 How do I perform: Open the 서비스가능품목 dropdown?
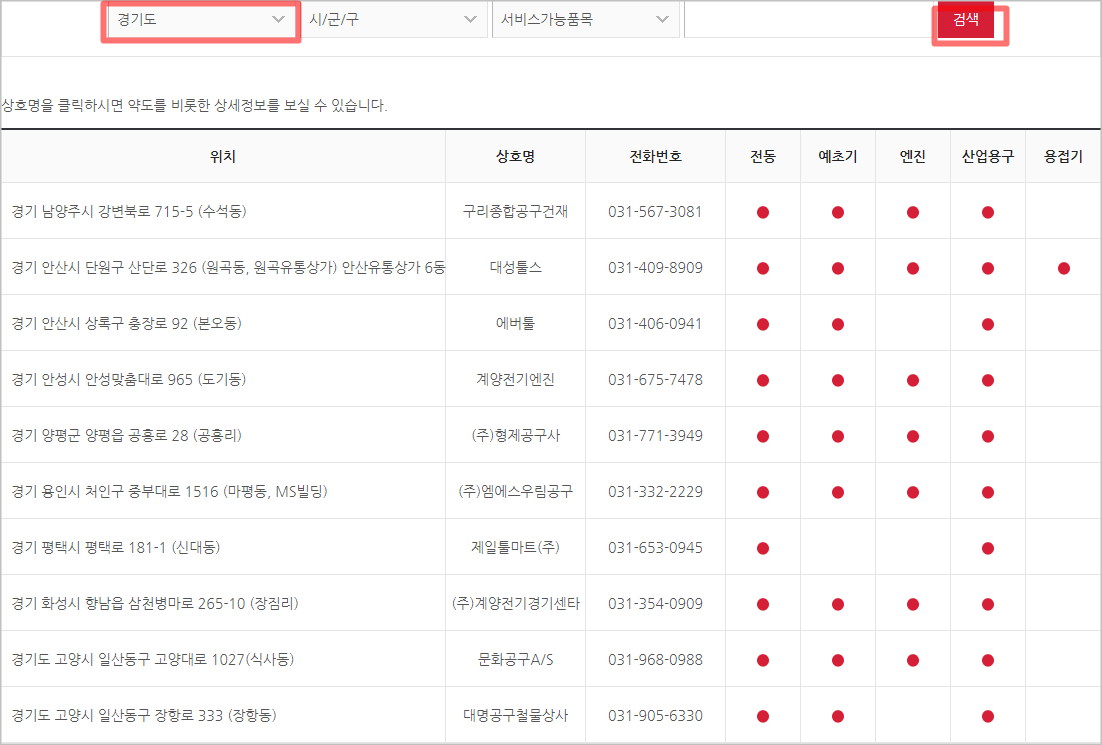tap(585, 20)
